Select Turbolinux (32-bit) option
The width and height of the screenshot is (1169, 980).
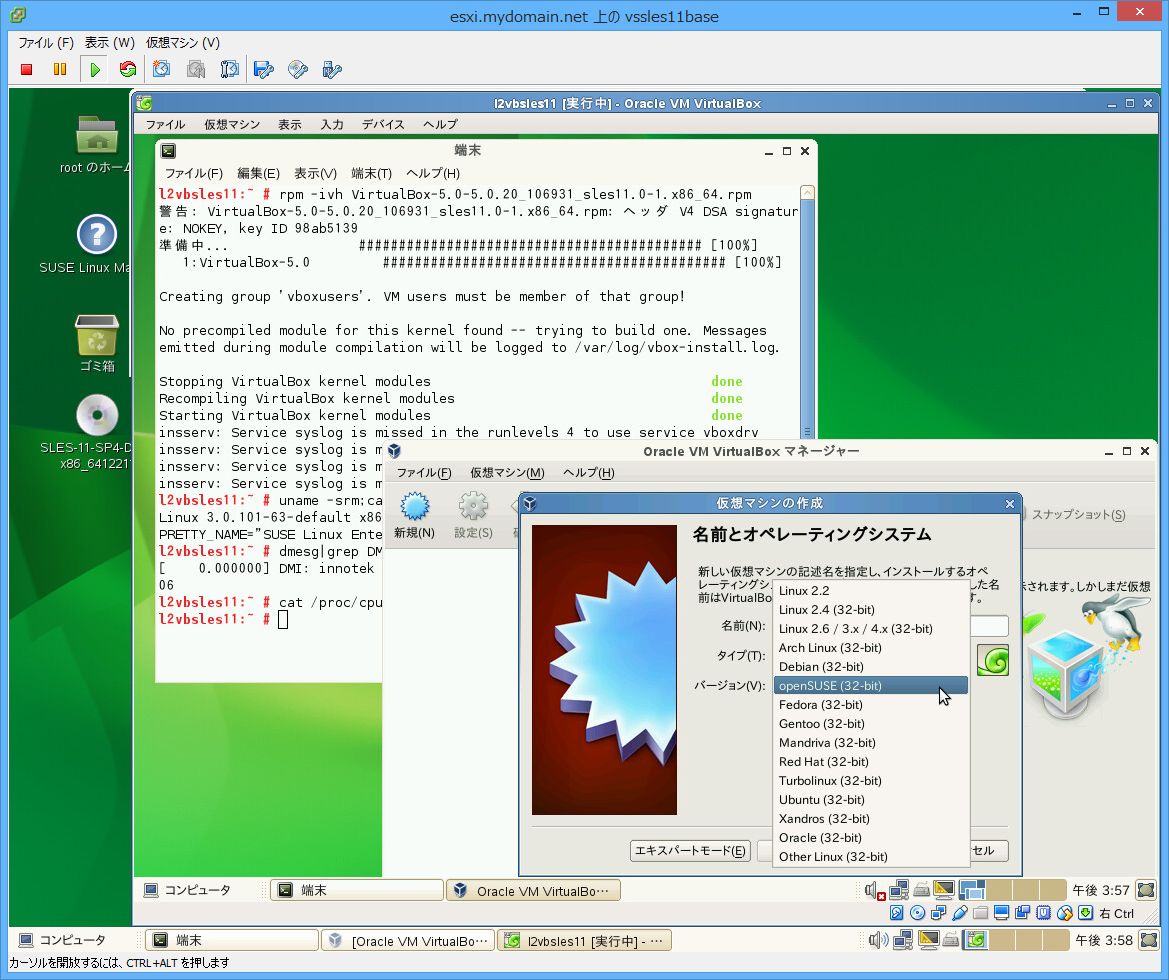pos(871,781)
